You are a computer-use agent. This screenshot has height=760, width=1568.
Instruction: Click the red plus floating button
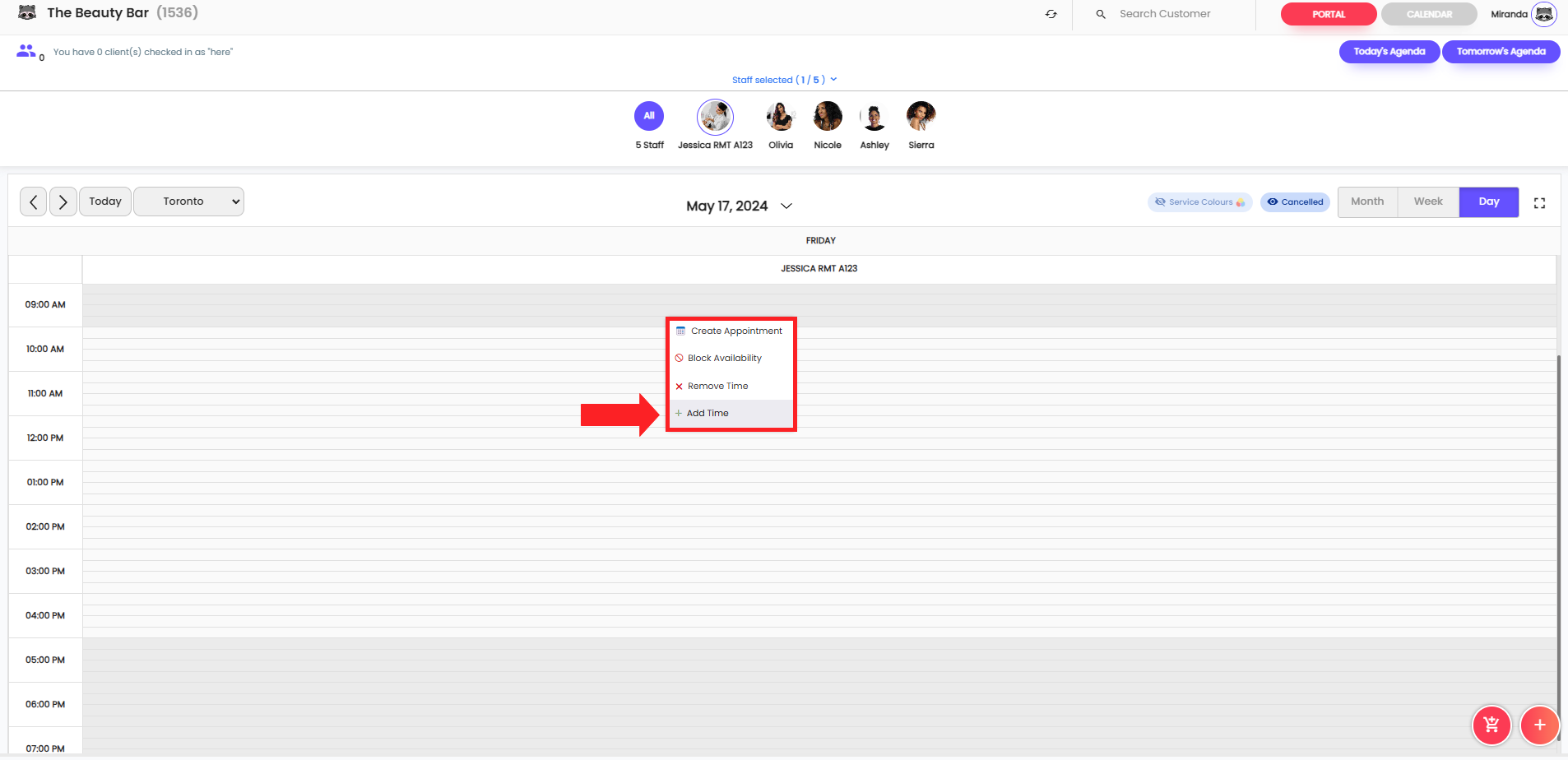1539,725
